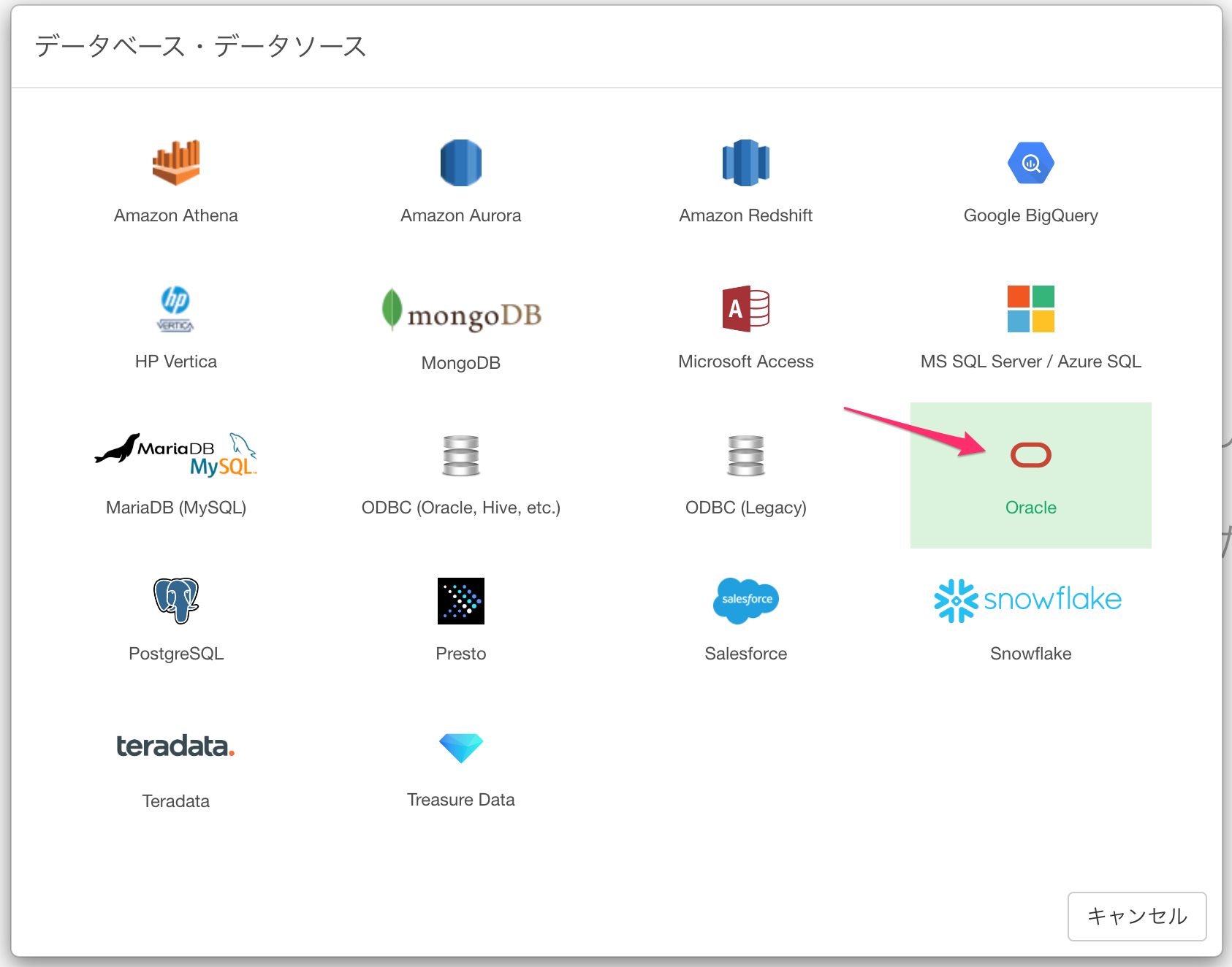This screenshot has width=1232, height=967.
Task: Choose database icon above ODBC (Legacy)
Action: point(746,455)
